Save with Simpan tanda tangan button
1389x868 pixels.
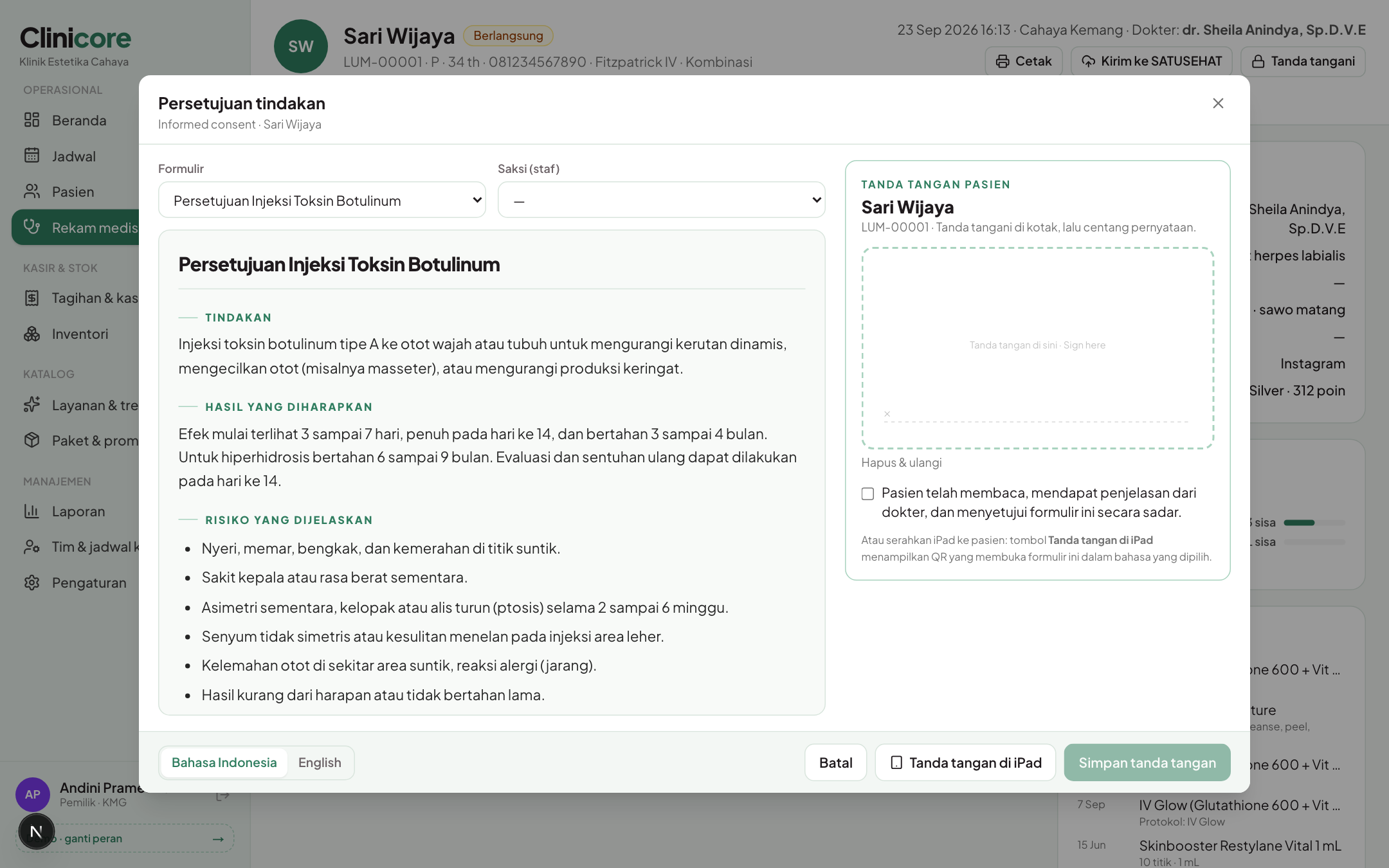1147,763
